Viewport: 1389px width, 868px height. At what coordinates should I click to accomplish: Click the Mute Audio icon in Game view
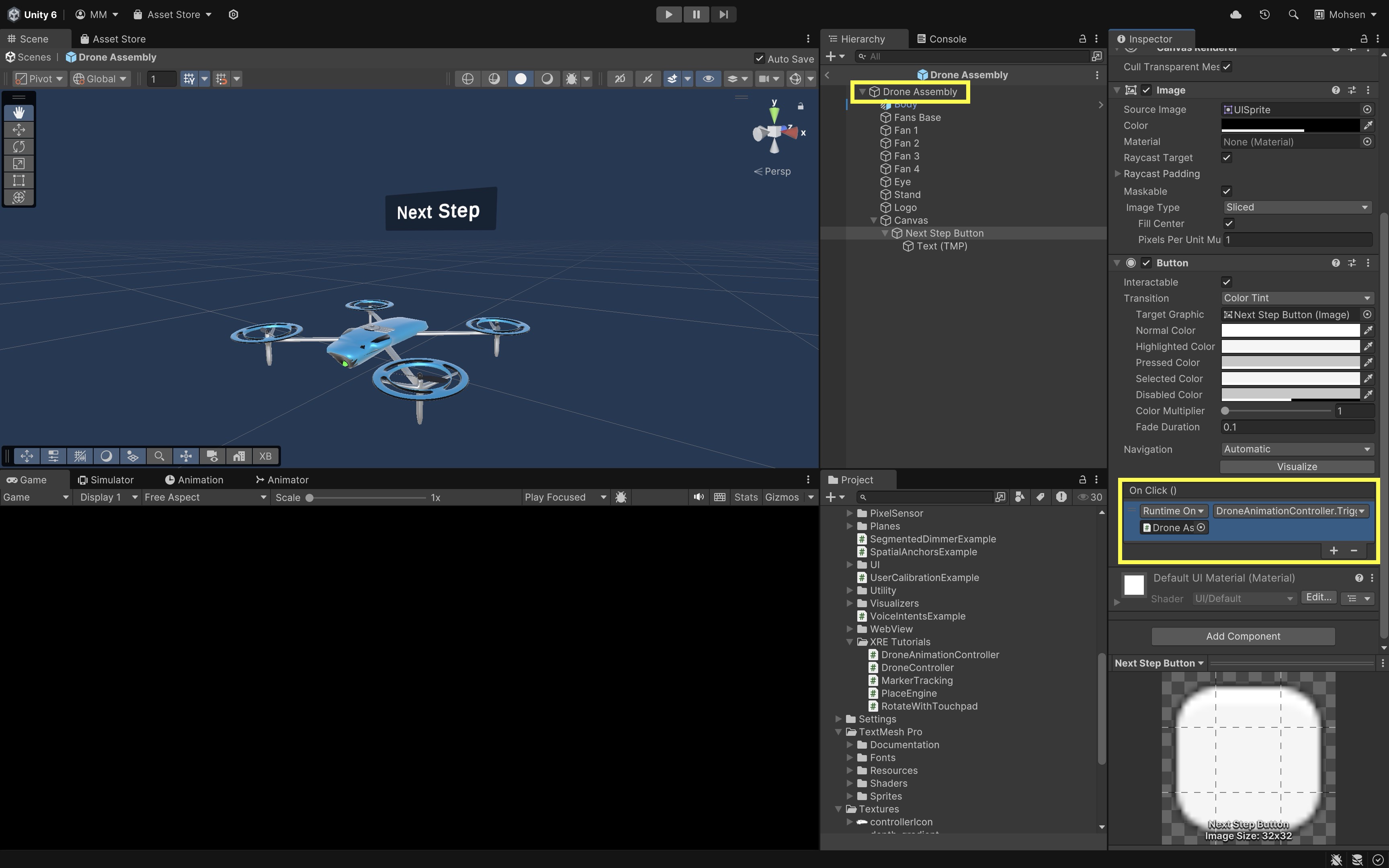[698, 497]
